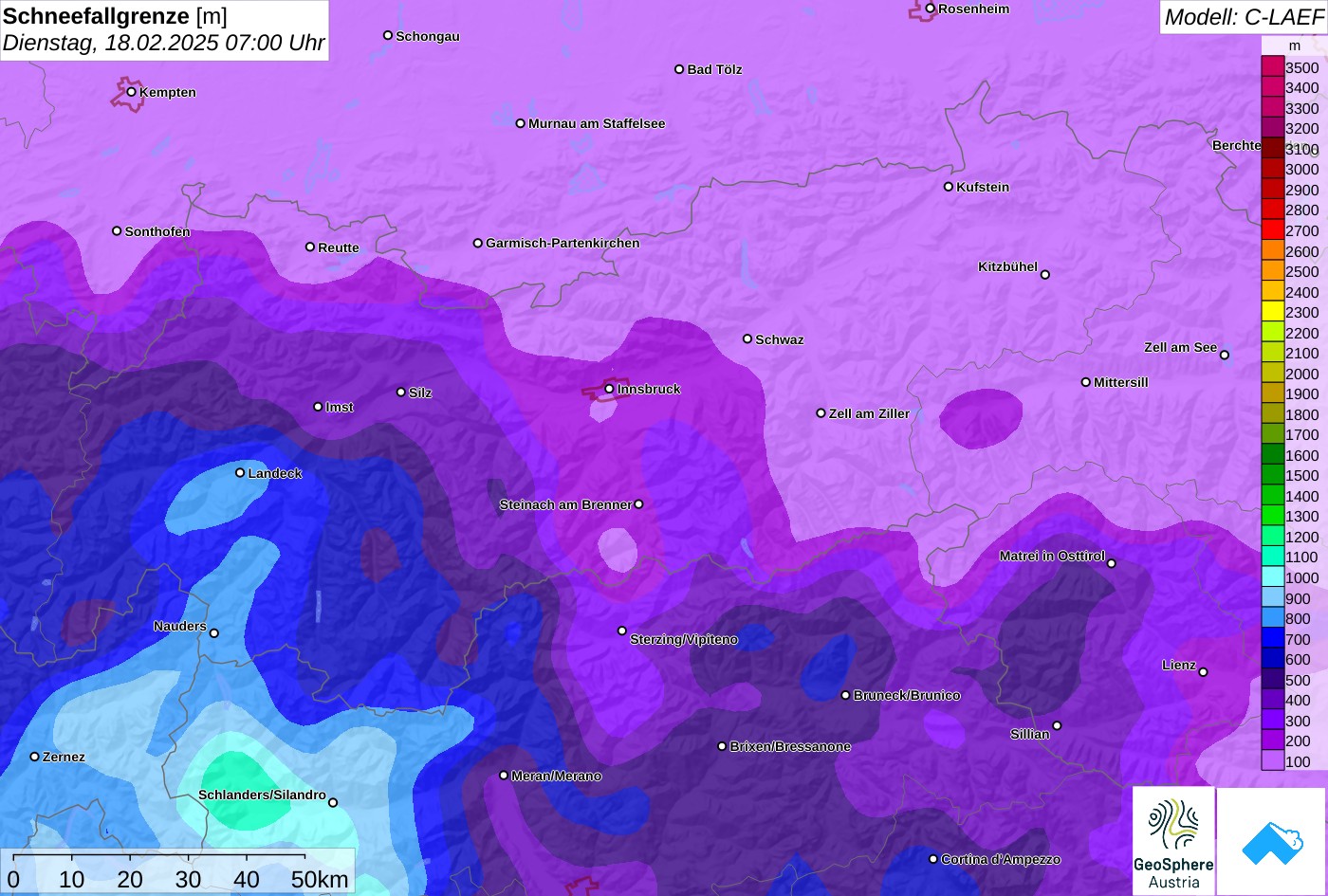The width and height of the screenshot is (1328, 896).
Task: Click the Zernez location dot
Action: (35, 757)
